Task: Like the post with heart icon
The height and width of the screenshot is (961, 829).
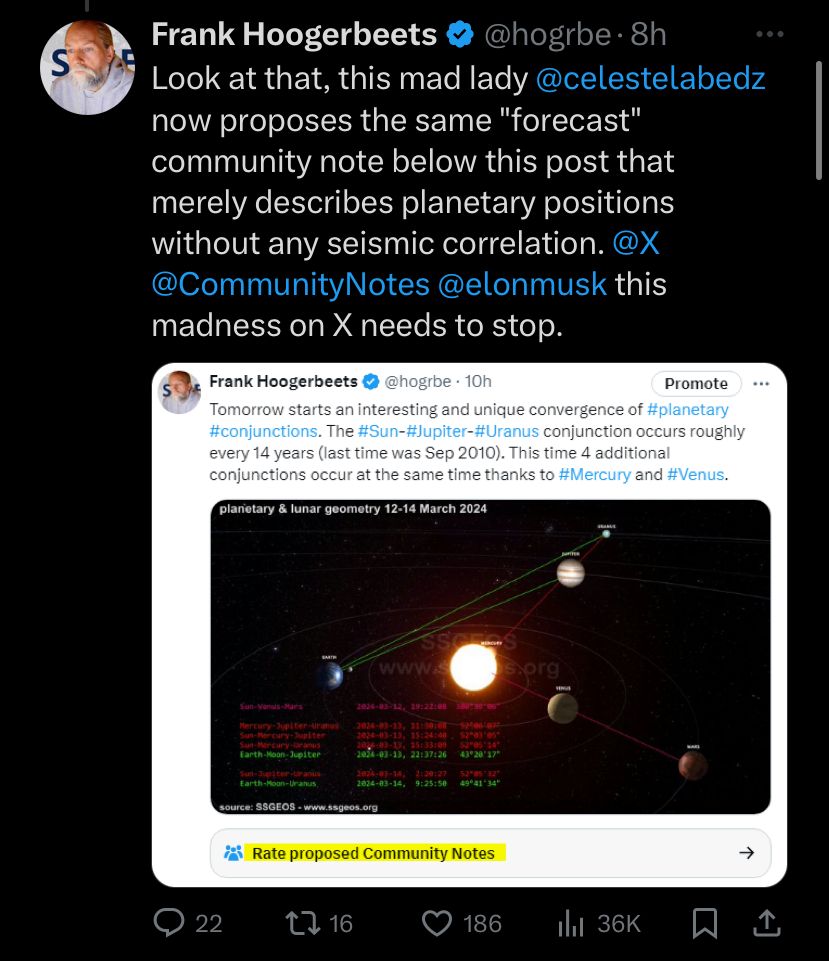Action: click(437, 923)
